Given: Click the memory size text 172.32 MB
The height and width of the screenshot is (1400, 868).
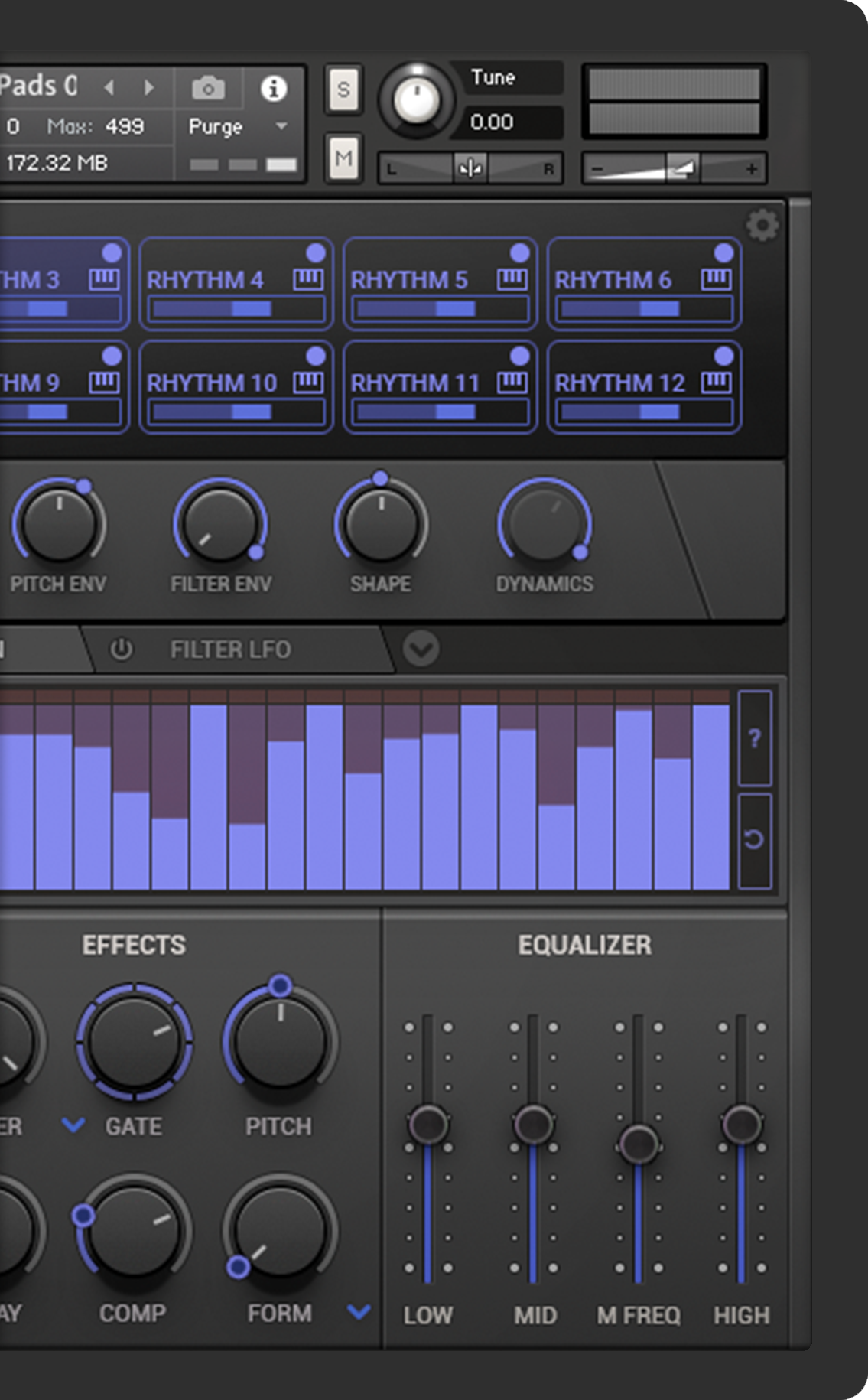Looking at the screenshot, I should 57,163.
